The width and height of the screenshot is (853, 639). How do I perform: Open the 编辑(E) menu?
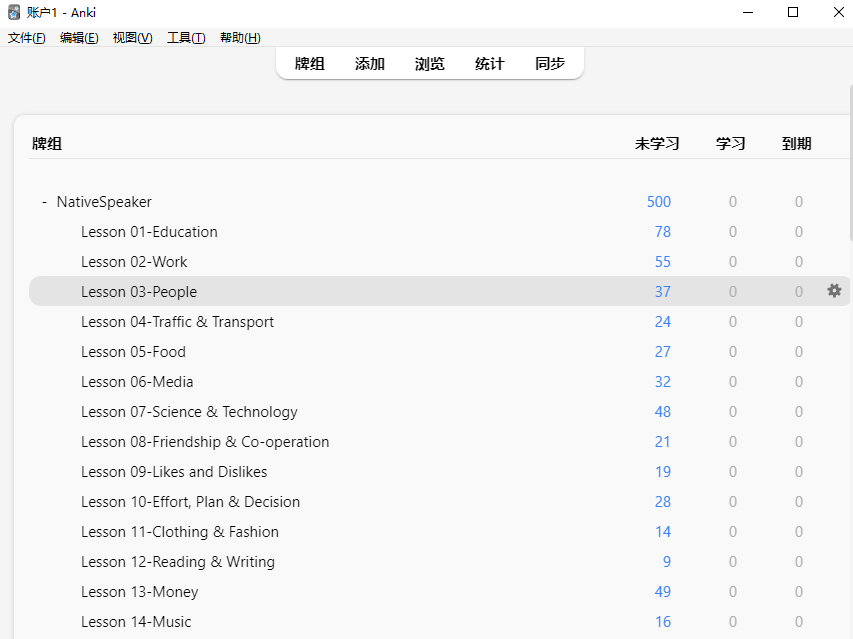(x=79, y=38)
